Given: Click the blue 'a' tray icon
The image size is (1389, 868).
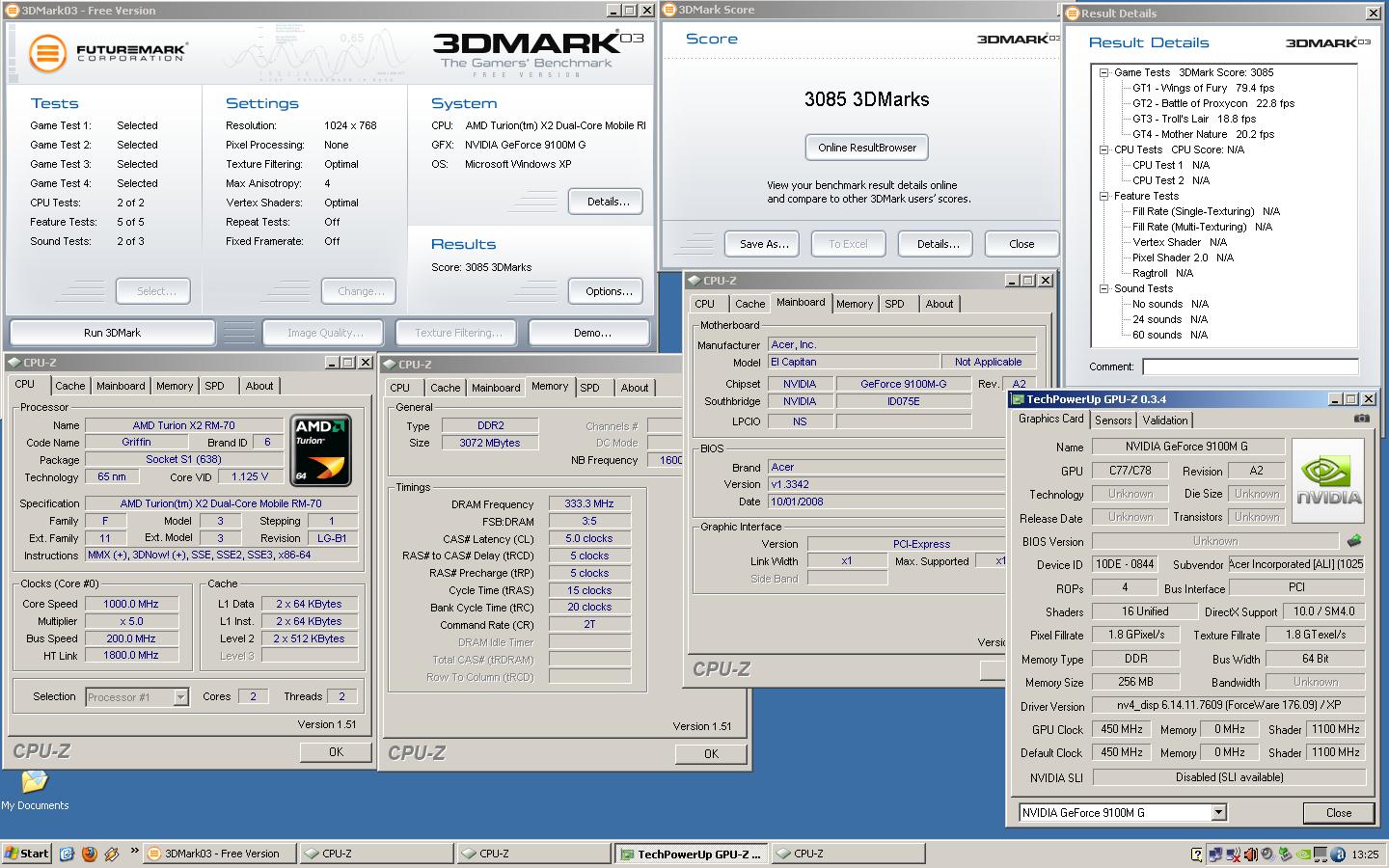Looking at the screenshot, I should coord(1338,854).
